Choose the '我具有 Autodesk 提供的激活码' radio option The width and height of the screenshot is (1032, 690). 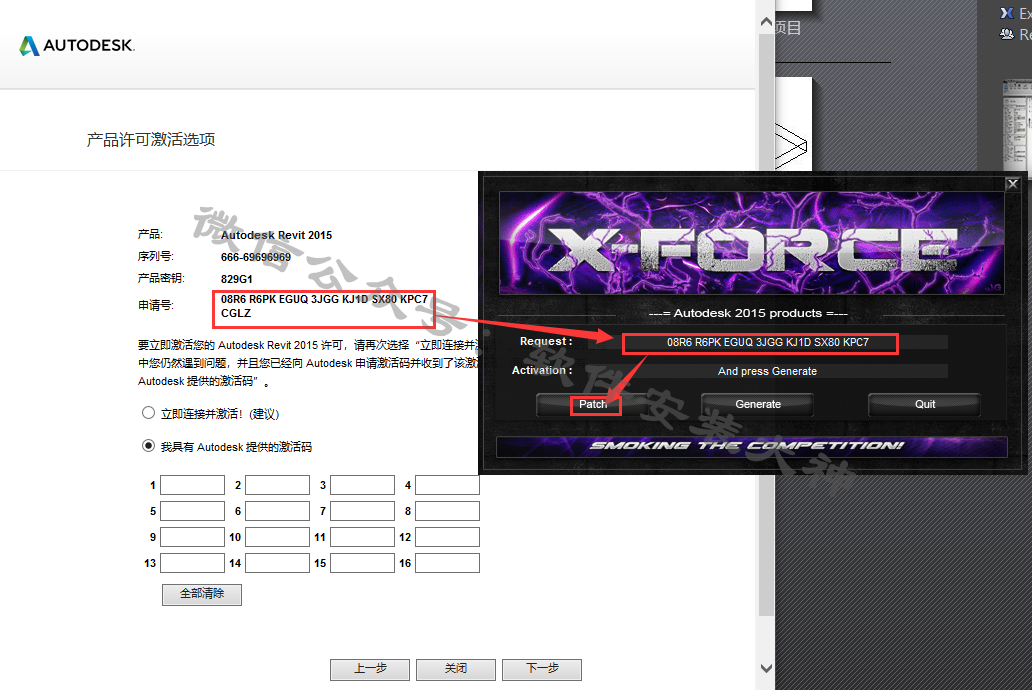[149, 446]
